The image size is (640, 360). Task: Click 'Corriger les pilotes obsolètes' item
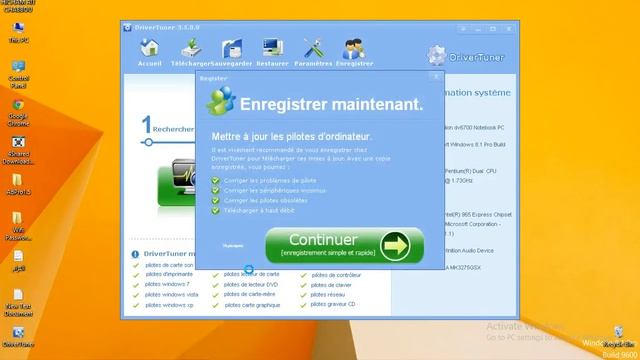[x=266, y=200]
